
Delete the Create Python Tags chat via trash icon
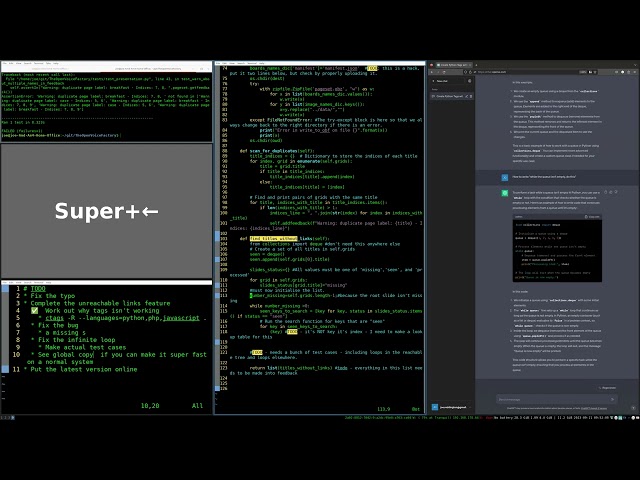(471, 96)
